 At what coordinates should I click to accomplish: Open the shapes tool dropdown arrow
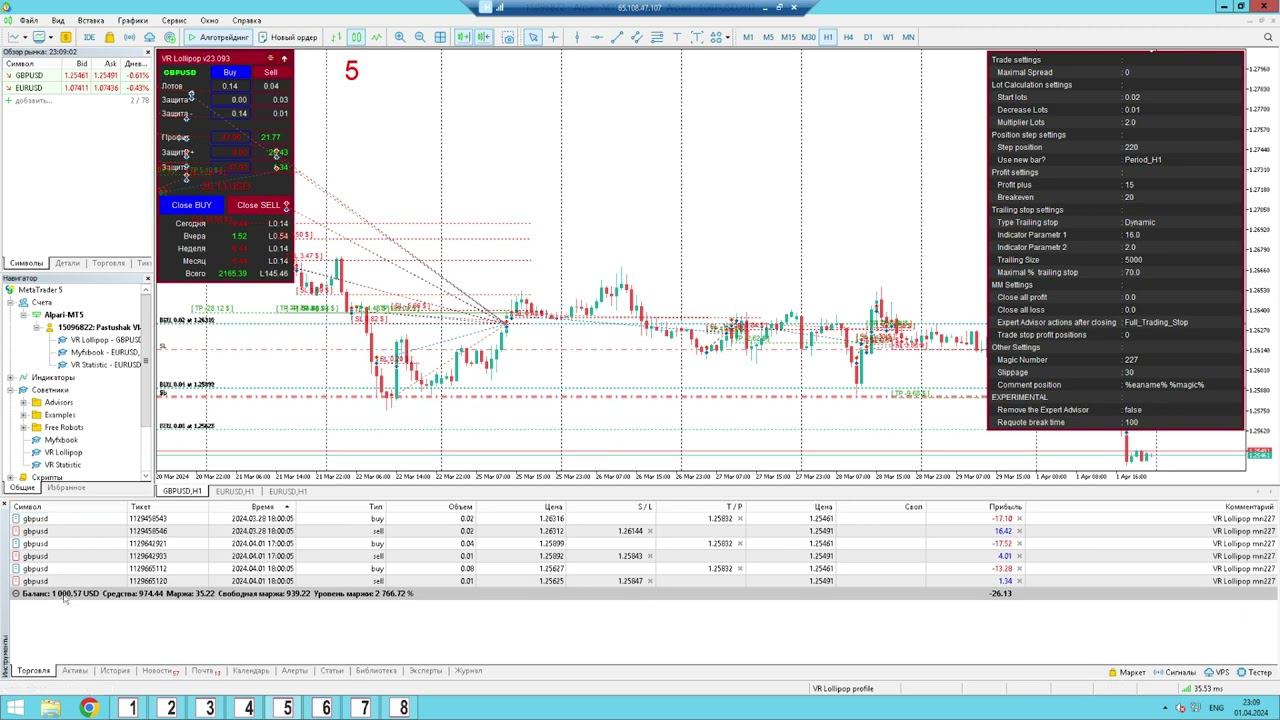tap(727, 37)
